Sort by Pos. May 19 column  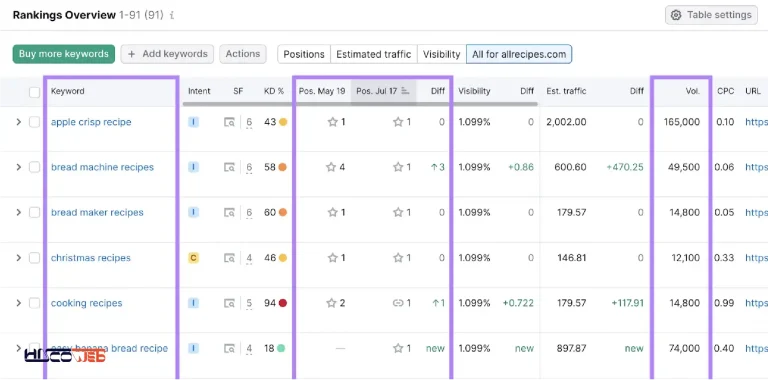(322, 91)
